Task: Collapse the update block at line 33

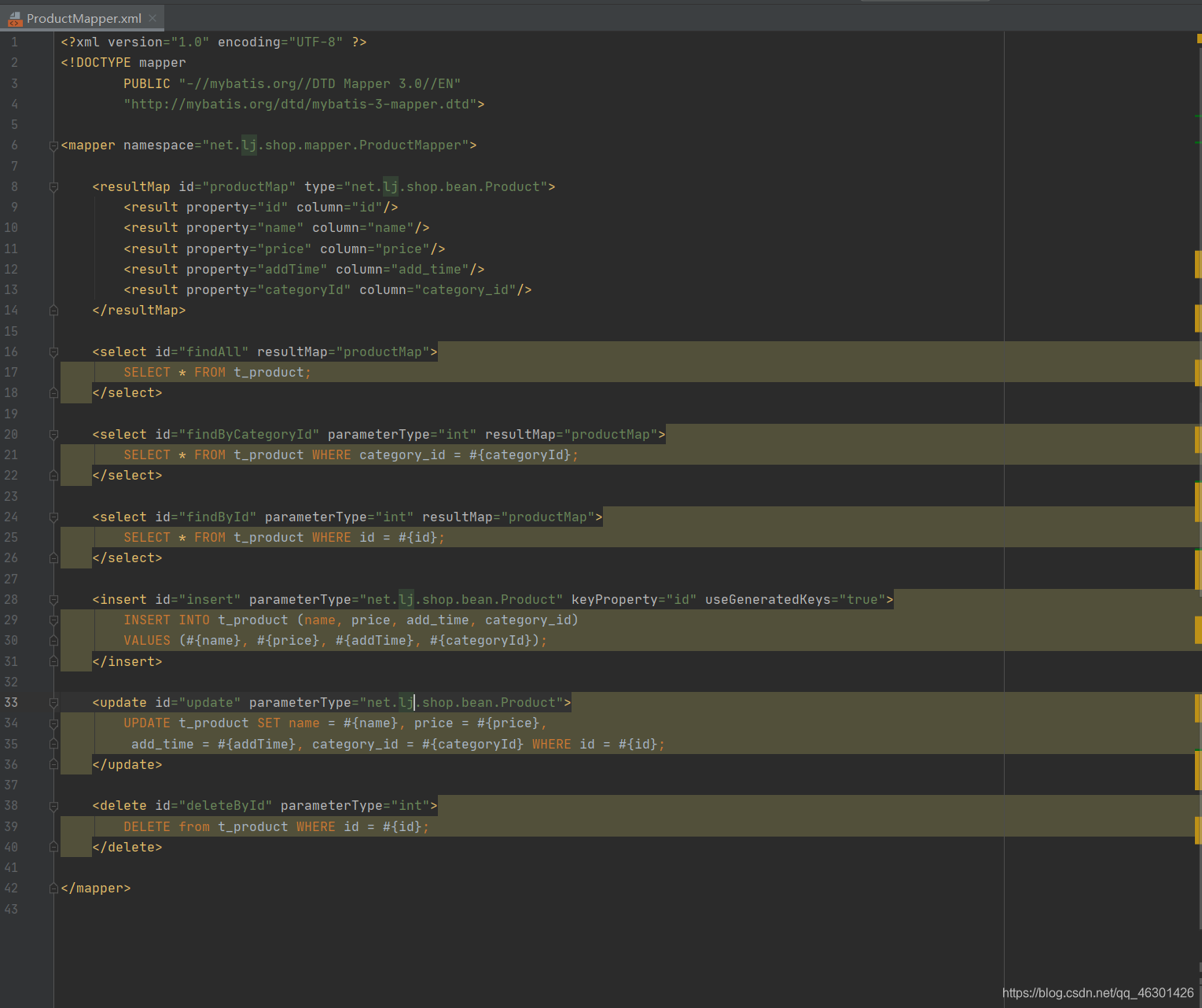Action: pyautogui.click(x=53, y=703)
